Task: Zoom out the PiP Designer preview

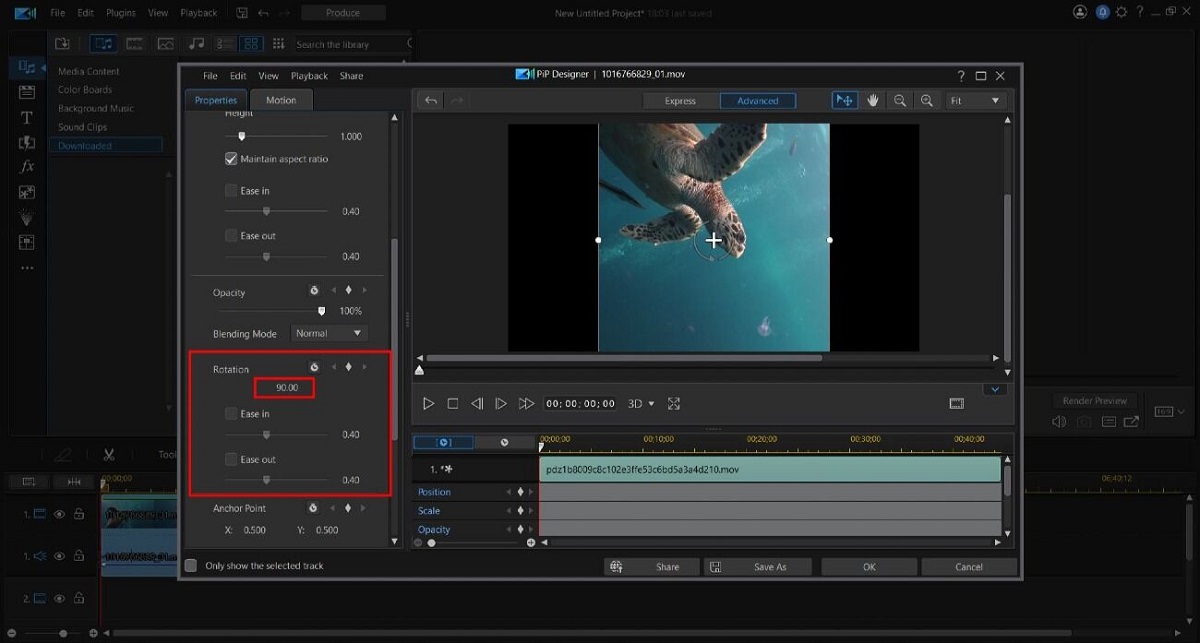Action: (900, 100)
